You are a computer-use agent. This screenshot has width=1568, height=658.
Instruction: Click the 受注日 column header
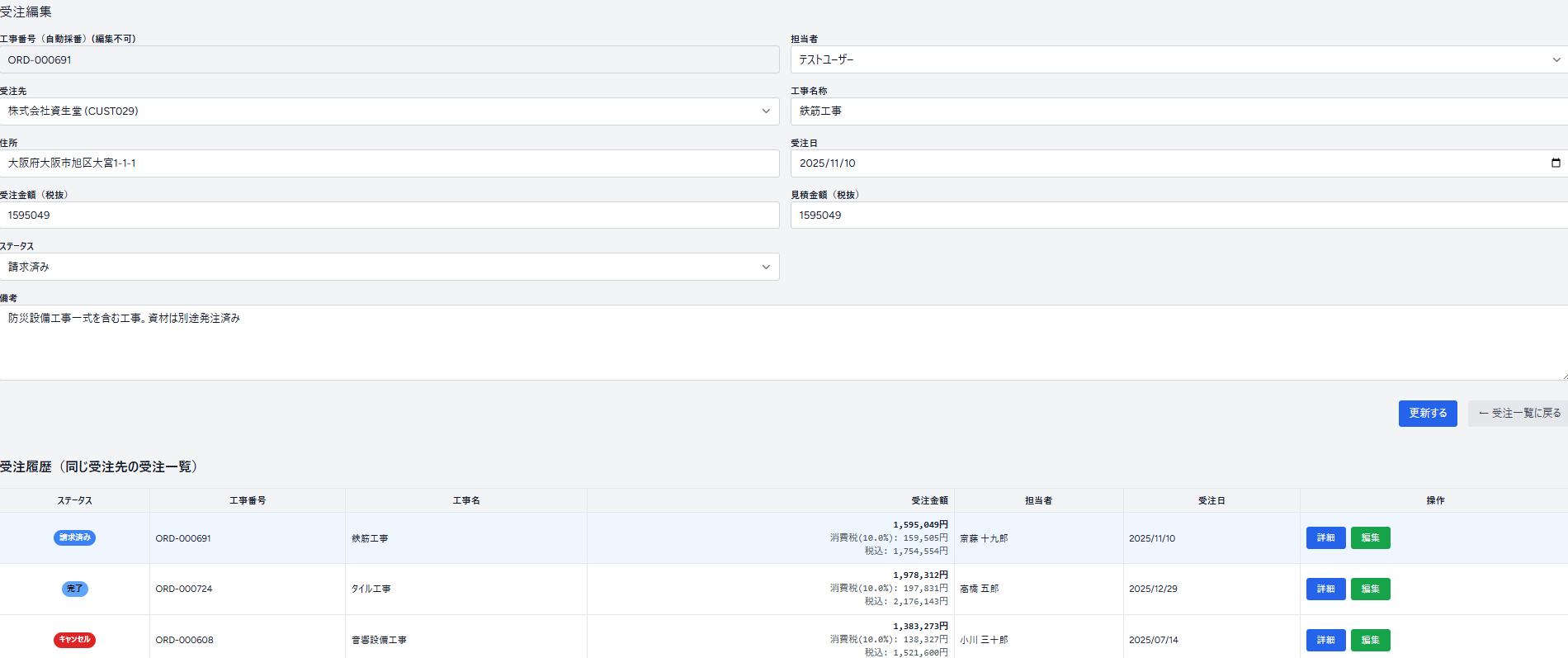point(1211,500)
